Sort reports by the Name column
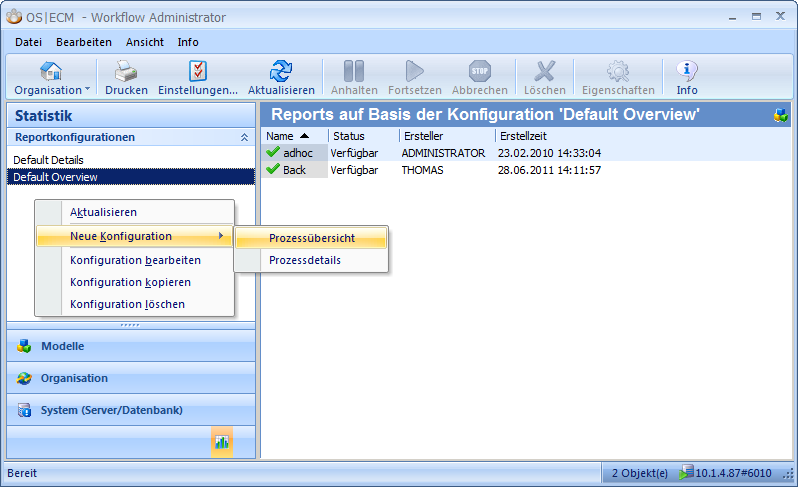798x487 pixels. pos(281,136)
